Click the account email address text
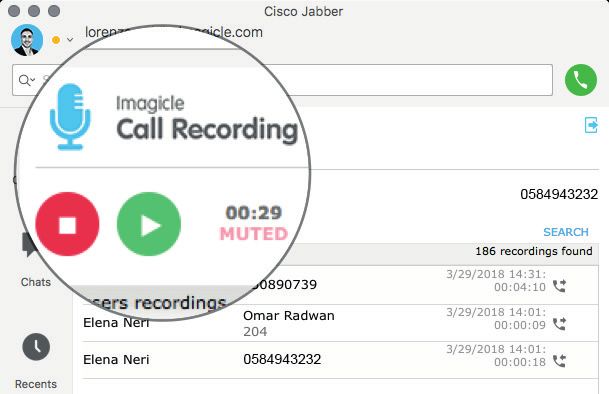 [174, 32]
